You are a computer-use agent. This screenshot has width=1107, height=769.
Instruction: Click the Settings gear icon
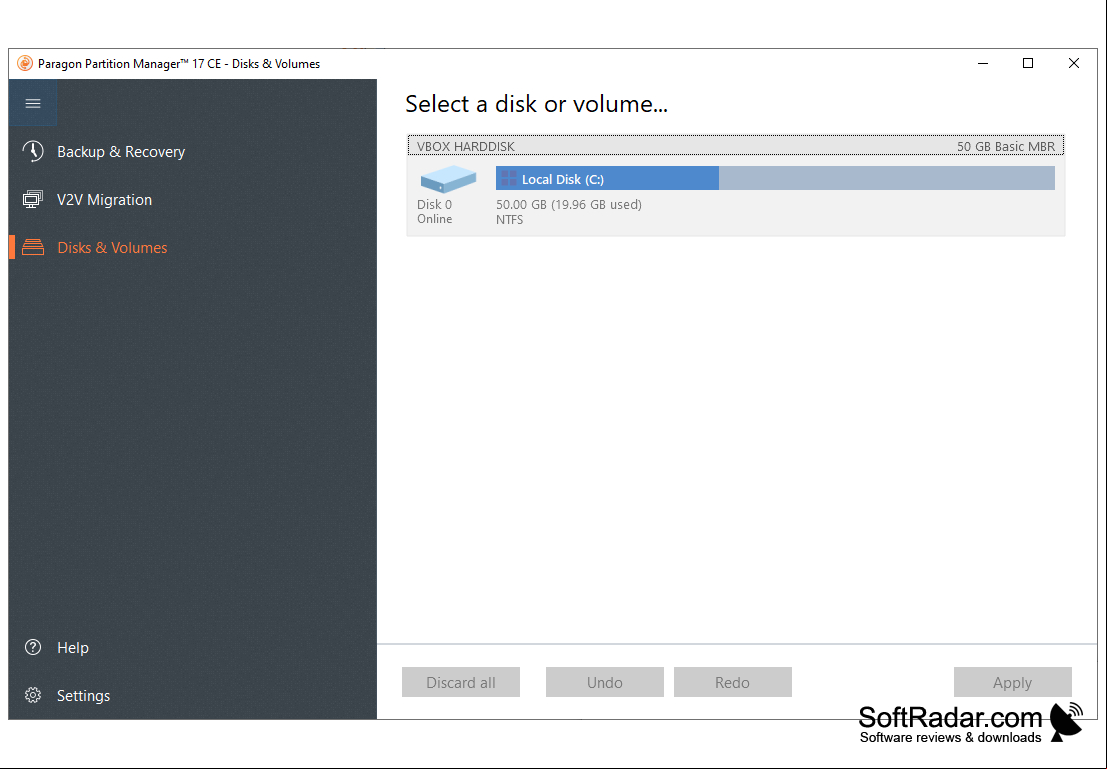32,695
